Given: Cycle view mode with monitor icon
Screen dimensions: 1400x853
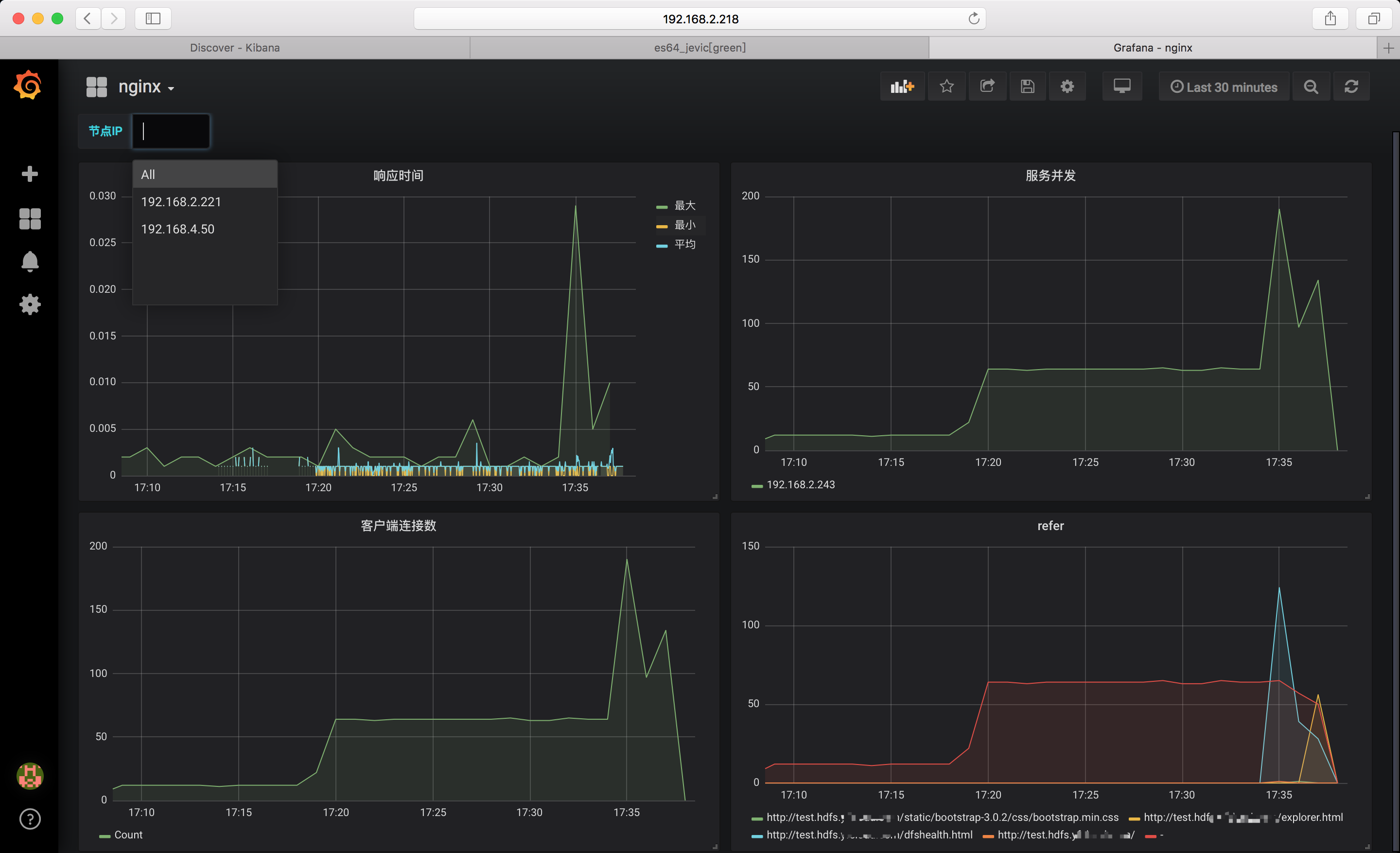Looking at the screenshot, I should (1121, 87).
